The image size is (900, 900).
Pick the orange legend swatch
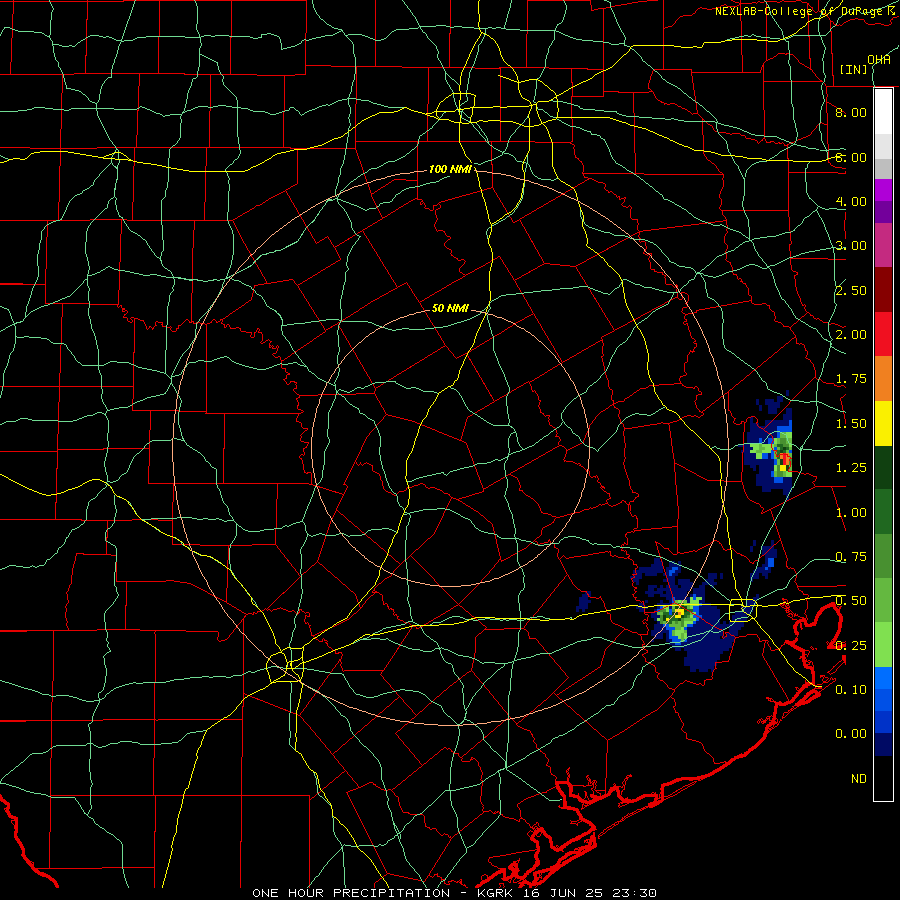click(x=883, y=379)
